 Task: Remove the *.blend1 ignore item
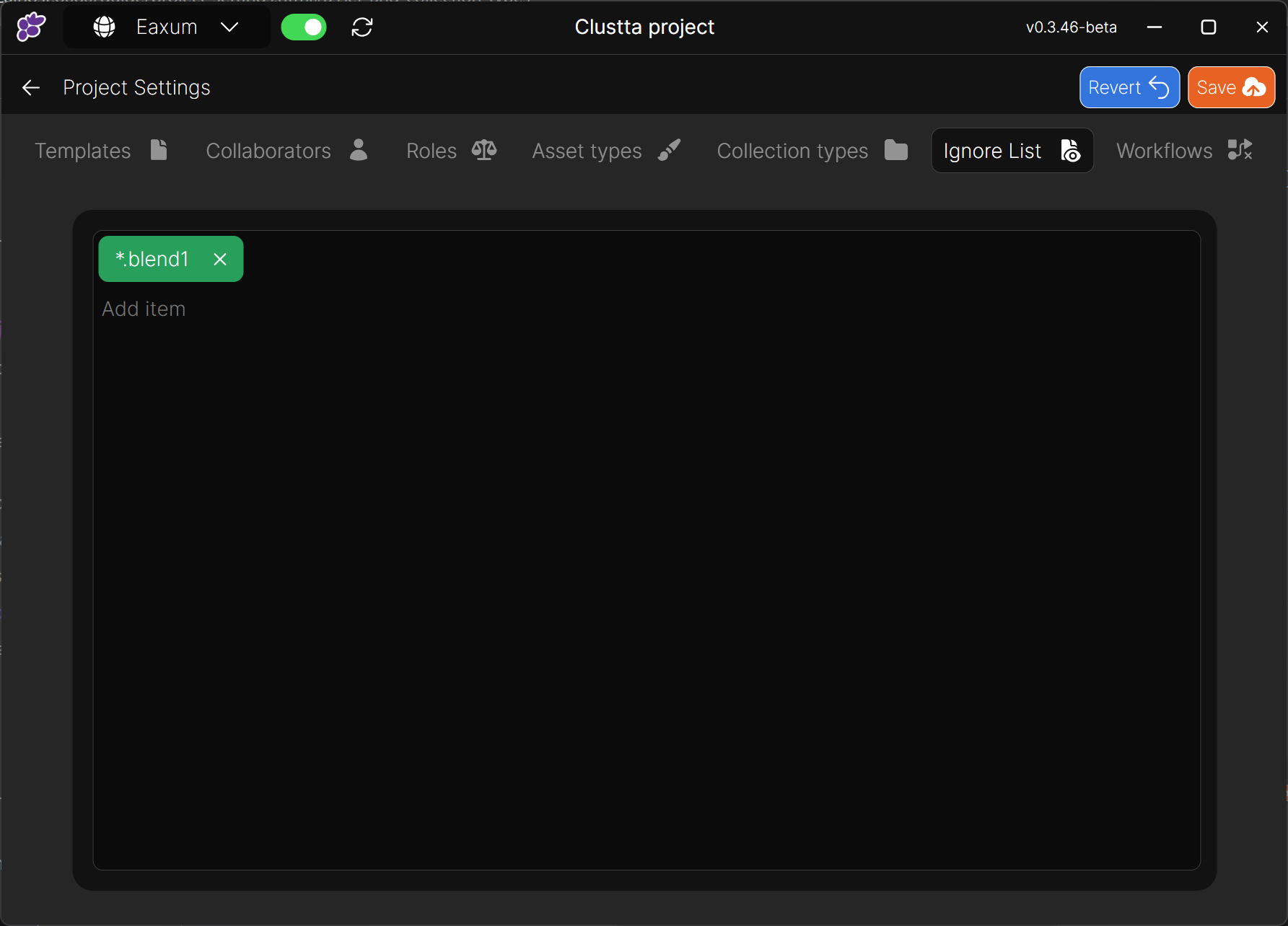pyautogui.click(x=220, y=259)
